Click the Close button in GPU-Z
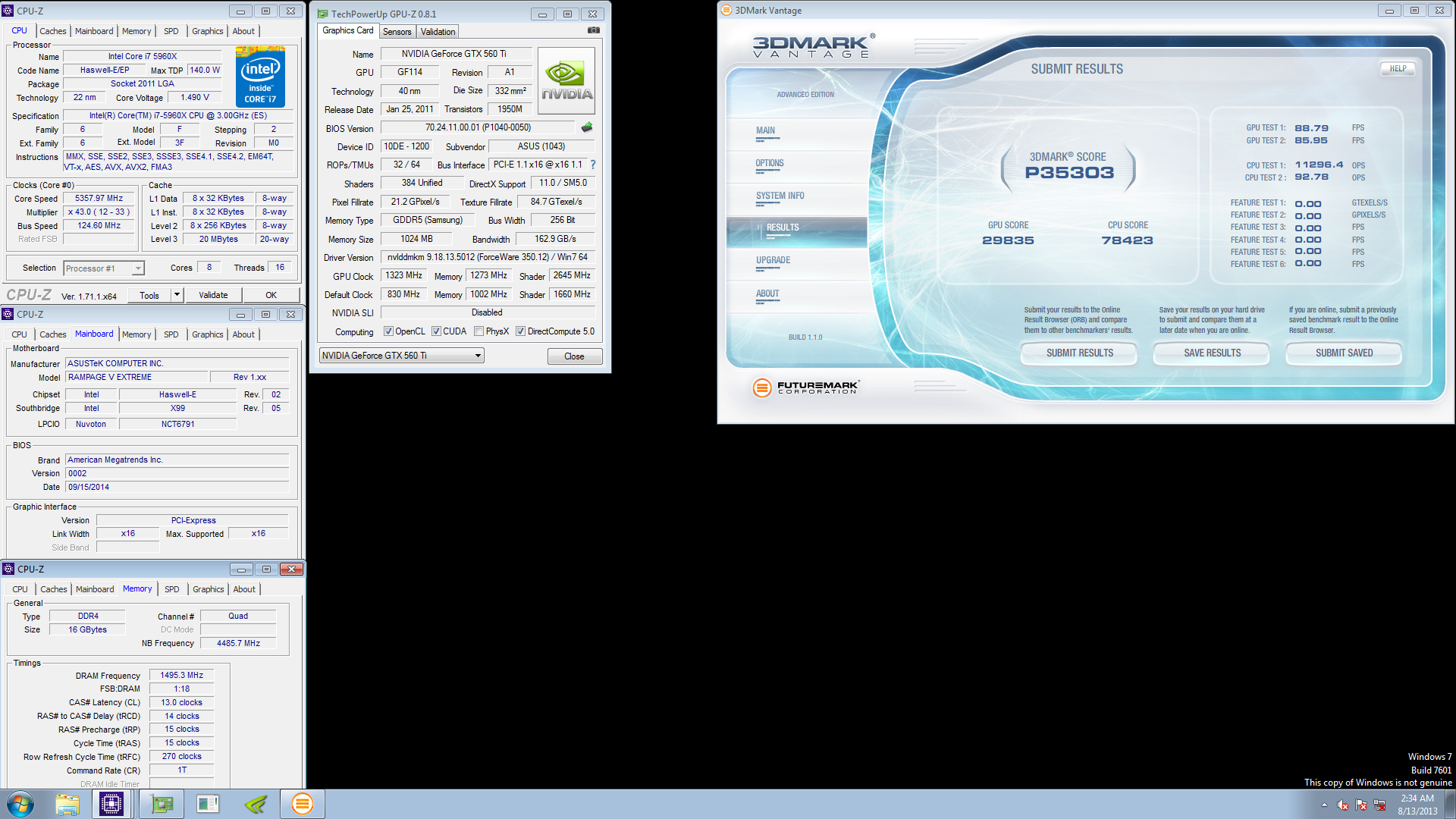 pos(574,356)
